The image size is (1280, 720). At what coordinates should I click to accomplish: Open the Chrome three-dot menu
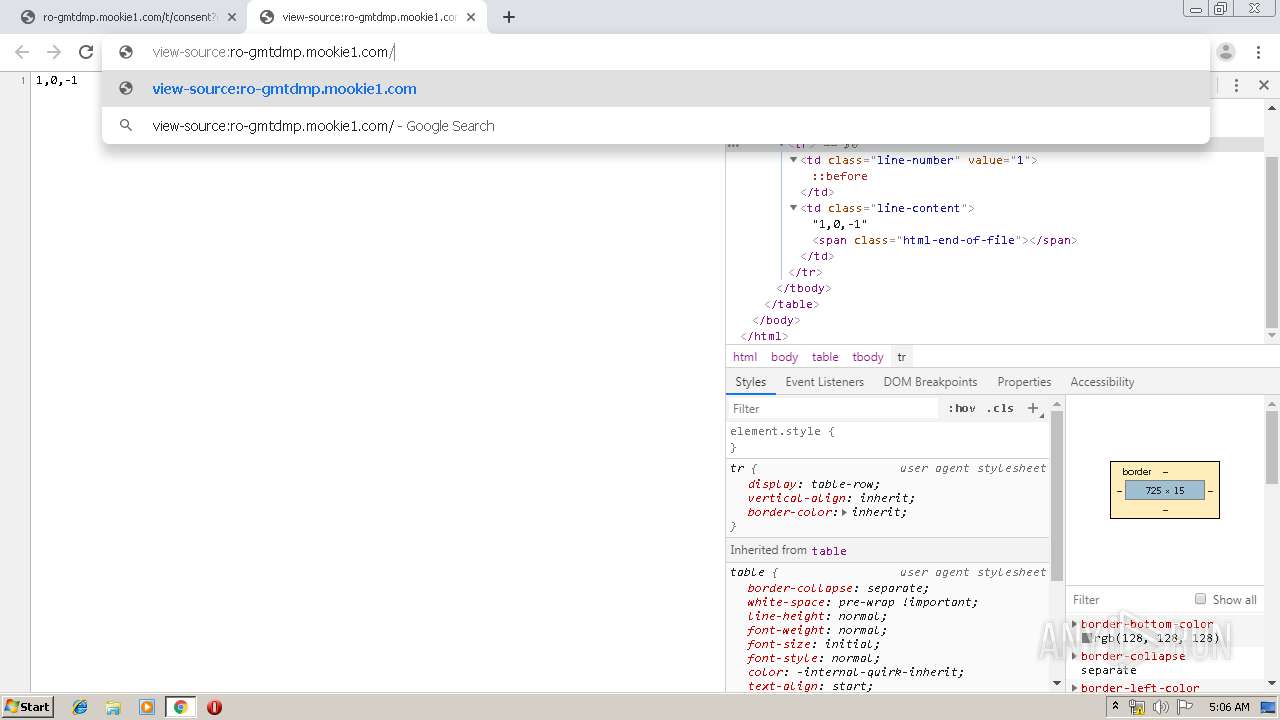[1258, 52]
